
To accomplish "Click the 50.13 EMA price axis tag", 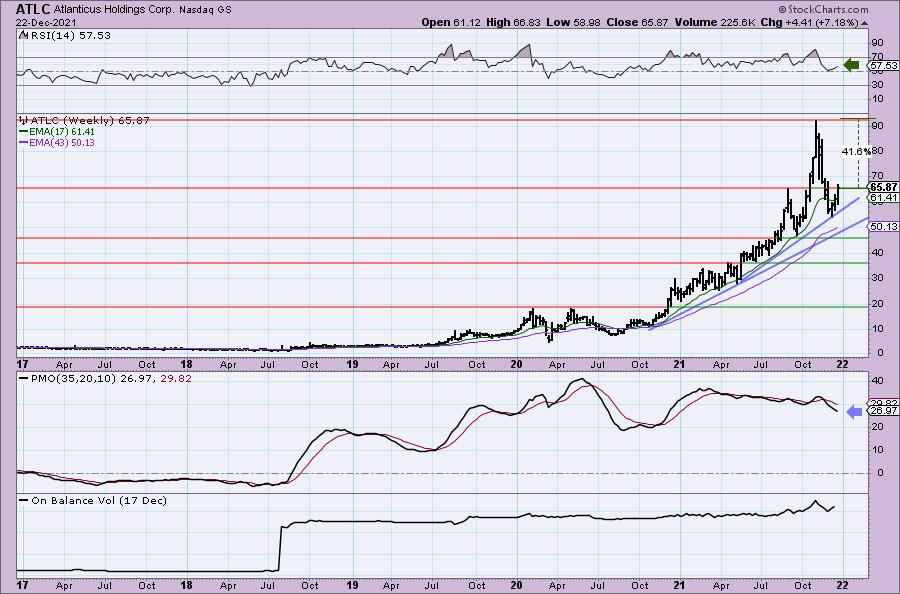I will tap(884, 227).
